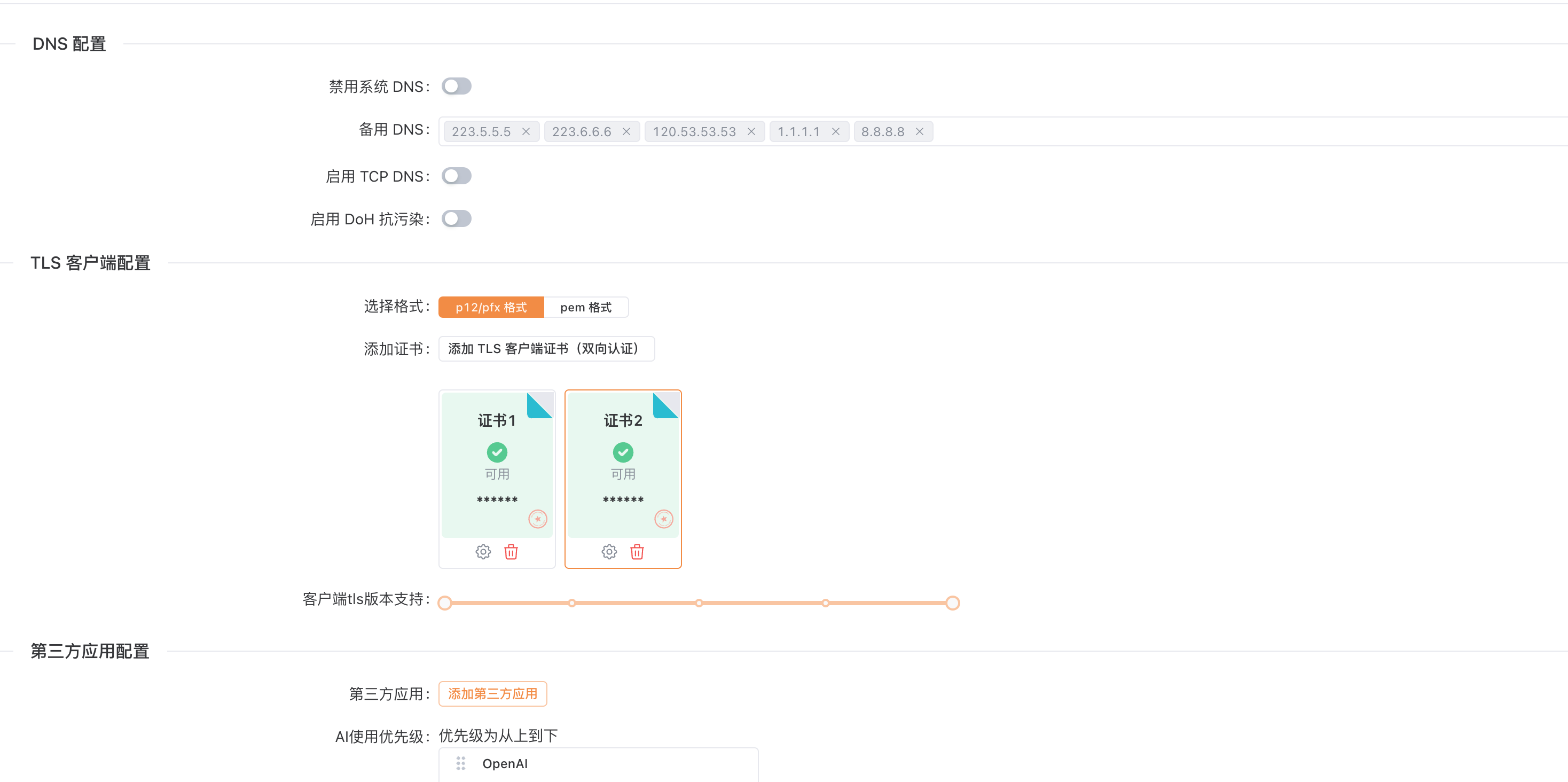Remove DNS entry 223.6.6.6
Image resolution: width=1568 pixels, height=782 pixels.
626,131
